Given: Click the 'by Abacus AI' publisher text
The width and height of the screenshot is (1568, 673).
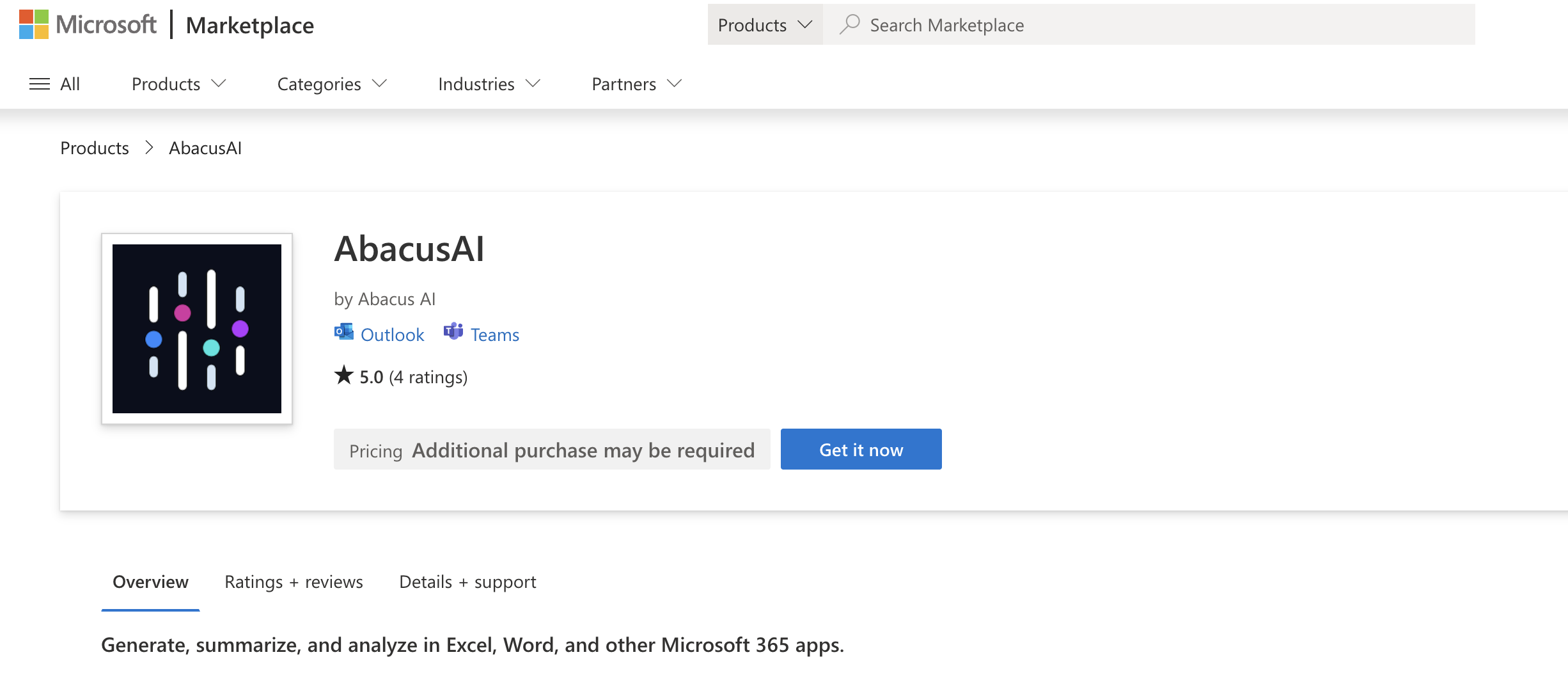Looking at the screenshot, I should [x=384, y=299].
